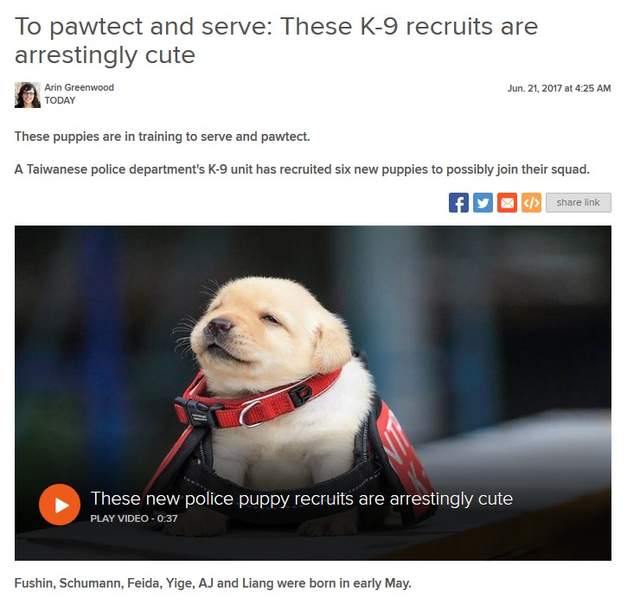
Task: Share article on Facebook
Action: tap(458, 203)
